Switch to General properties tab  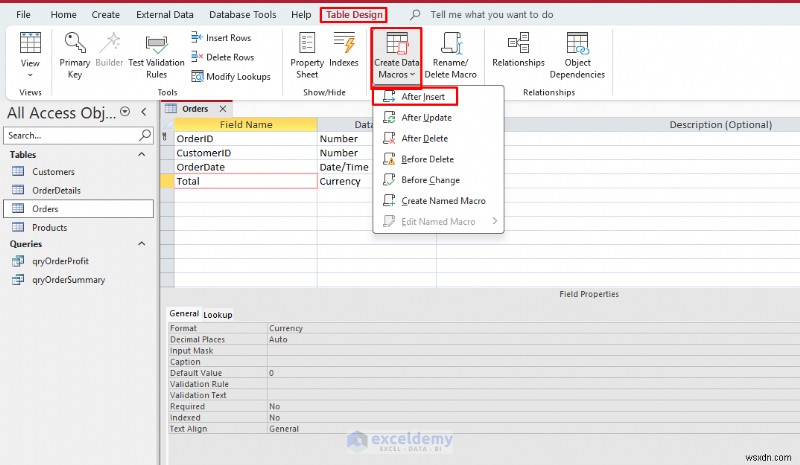pyautogui.click(x=184, y=313)
